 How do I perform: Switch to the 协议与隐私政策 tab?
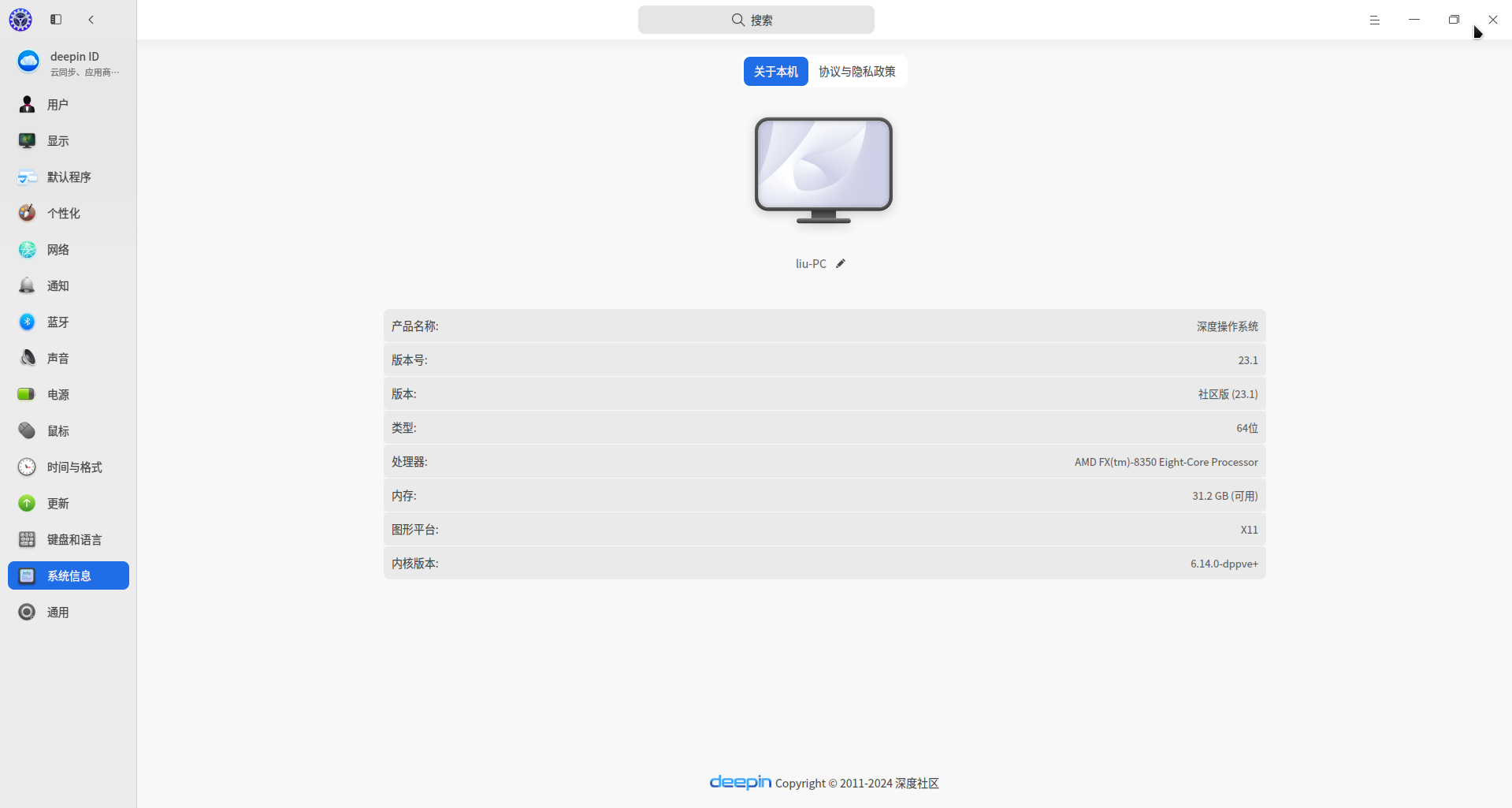click(857, 71)
